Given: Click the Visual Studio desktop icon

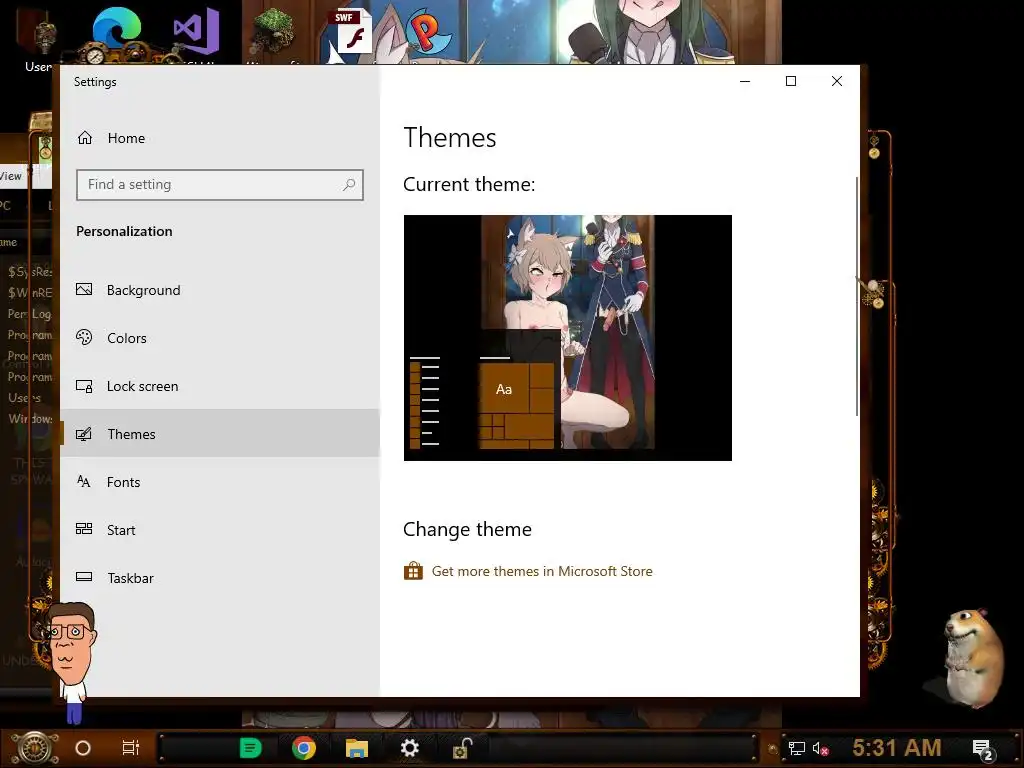Looking at the screenshot, I should [x=196, y=31].
